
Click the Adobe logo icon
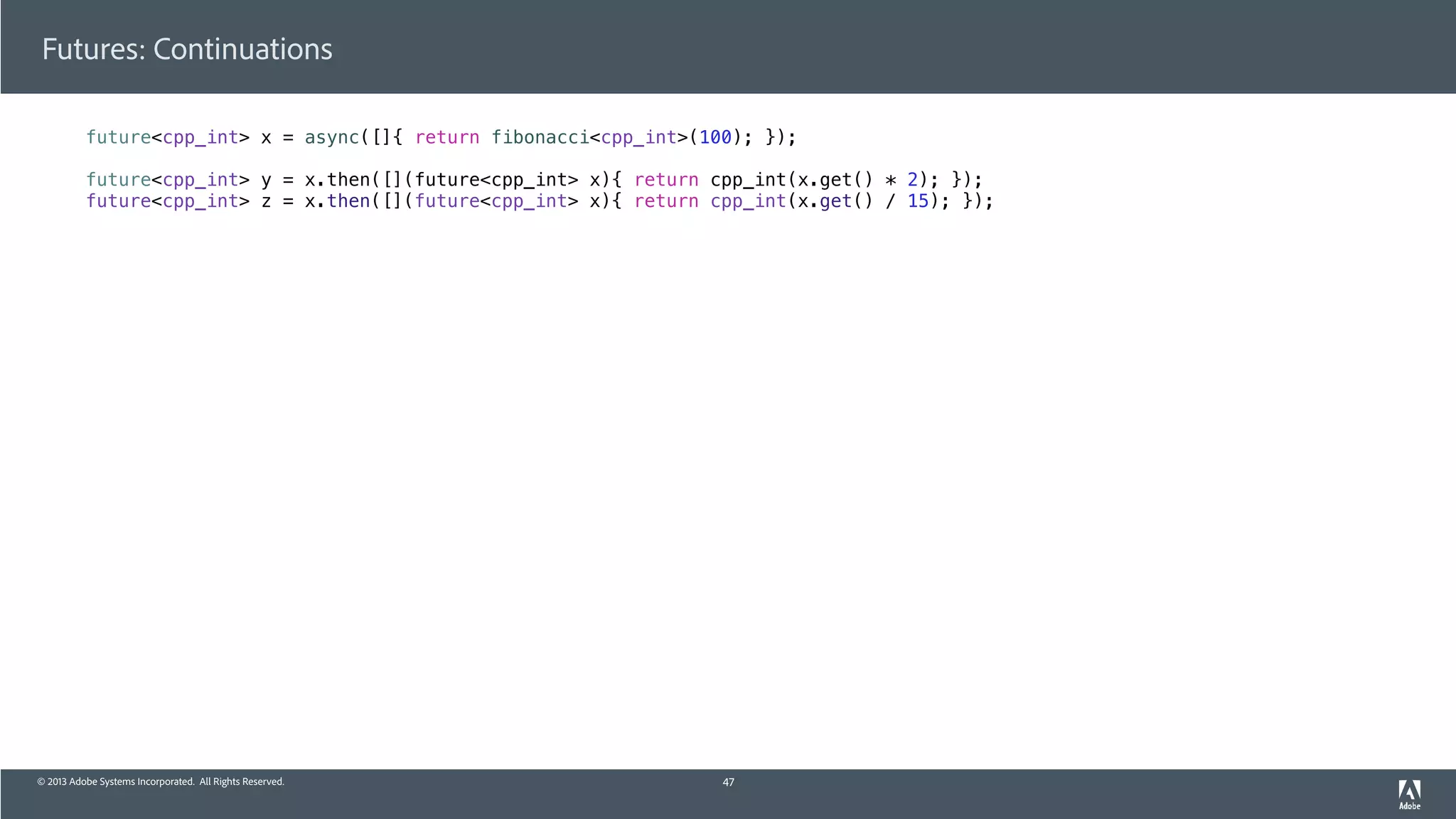(x=1409, y=790)
